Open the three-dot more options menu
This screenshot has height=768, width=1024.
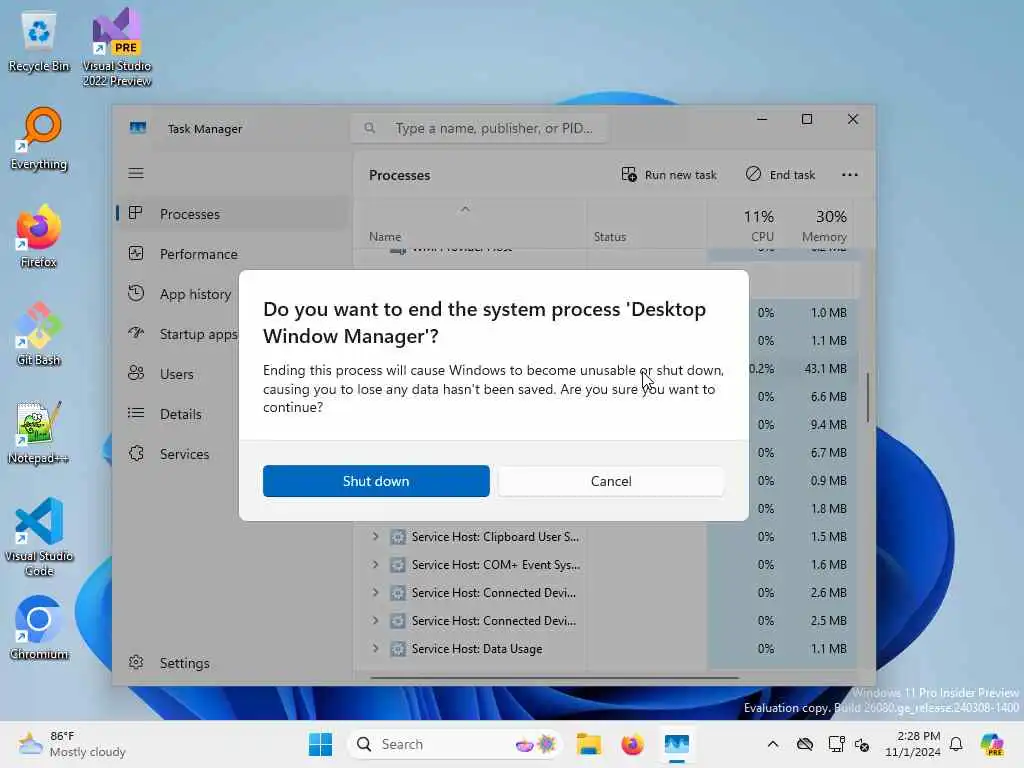point(850,174)
